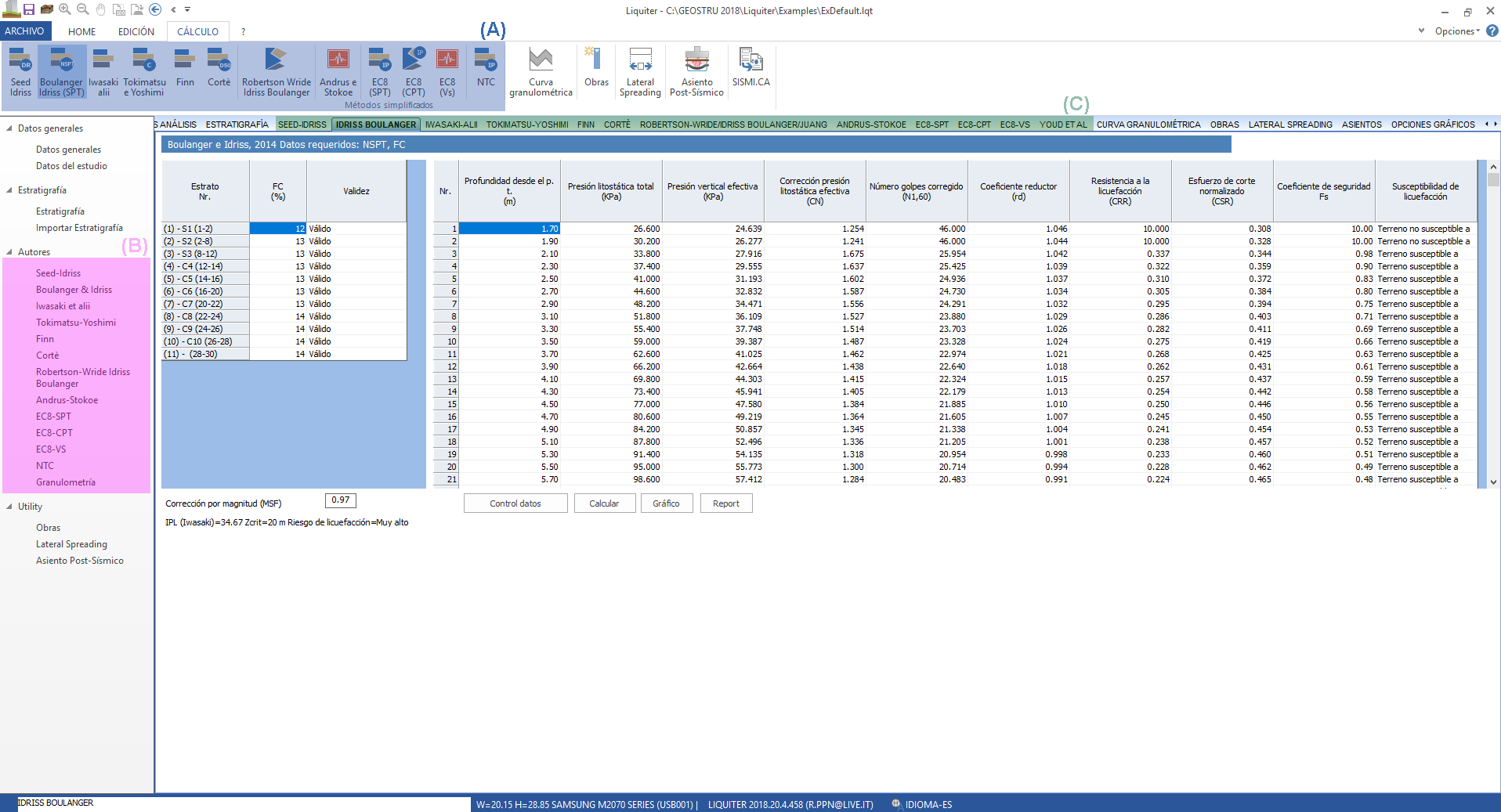Click the soil layers icon in quick toolbar
The width and height of the screenshot is (1501, 812).
click(x=47, y=9)
